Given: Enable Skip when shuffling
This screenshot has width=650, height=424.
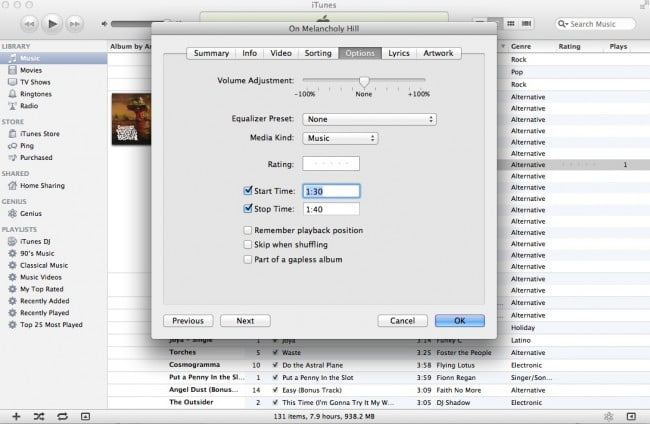Looking at the screenshot, I should (x=247, y=245).
